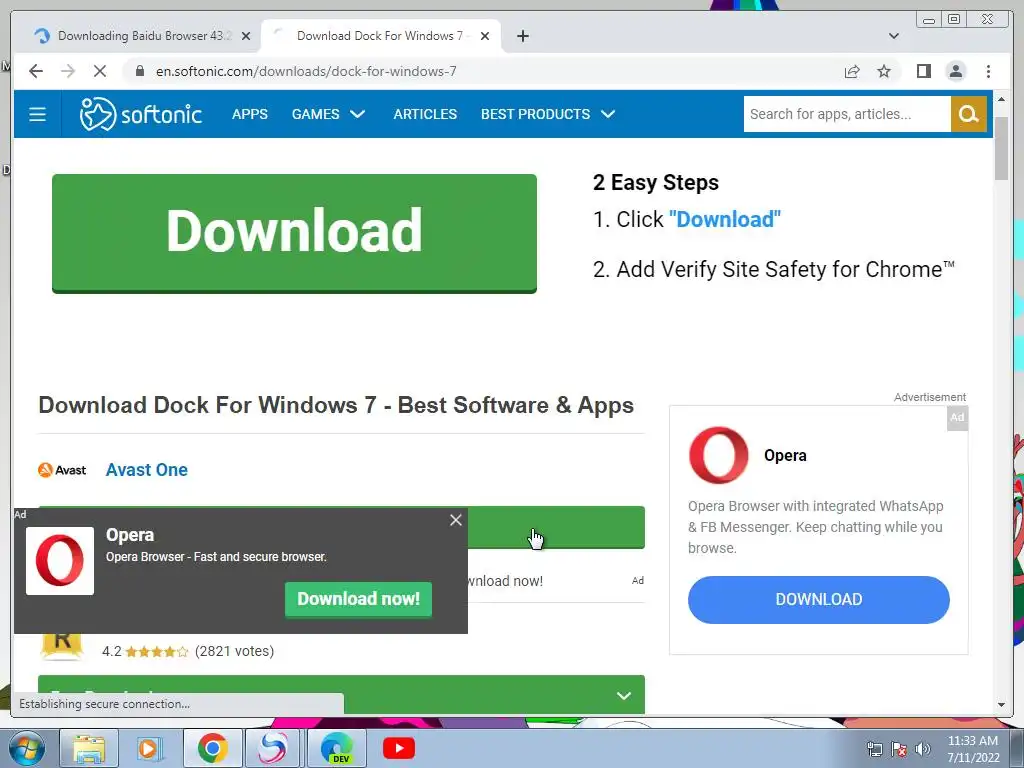1024x768 pixels.
Task: Open the Softonic hamburger menu
Action: click(37, 114)
